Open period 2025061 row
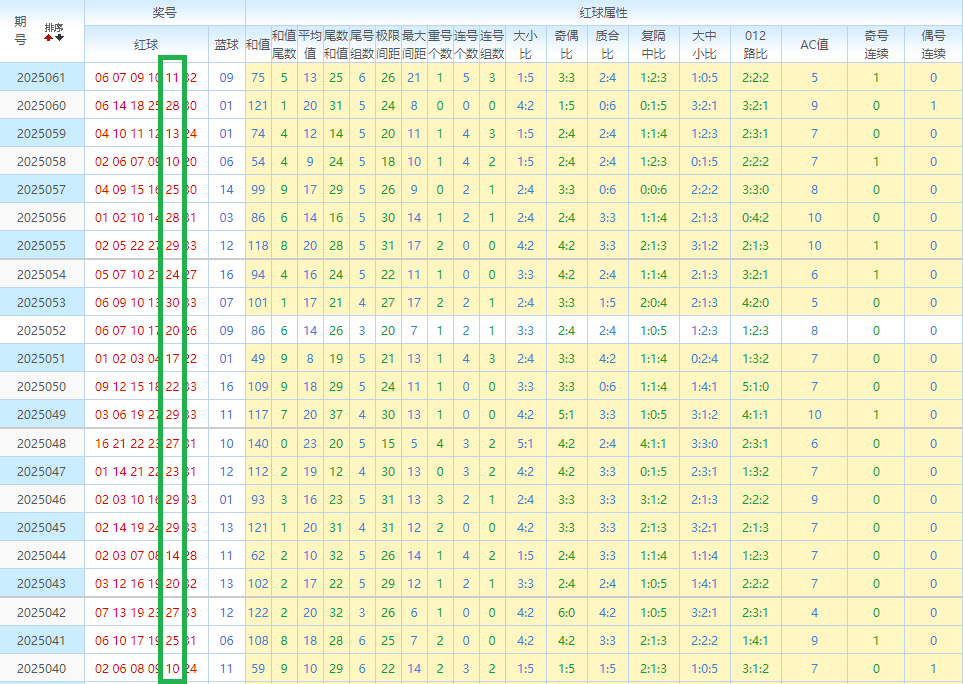 click(x=41, y=78)
